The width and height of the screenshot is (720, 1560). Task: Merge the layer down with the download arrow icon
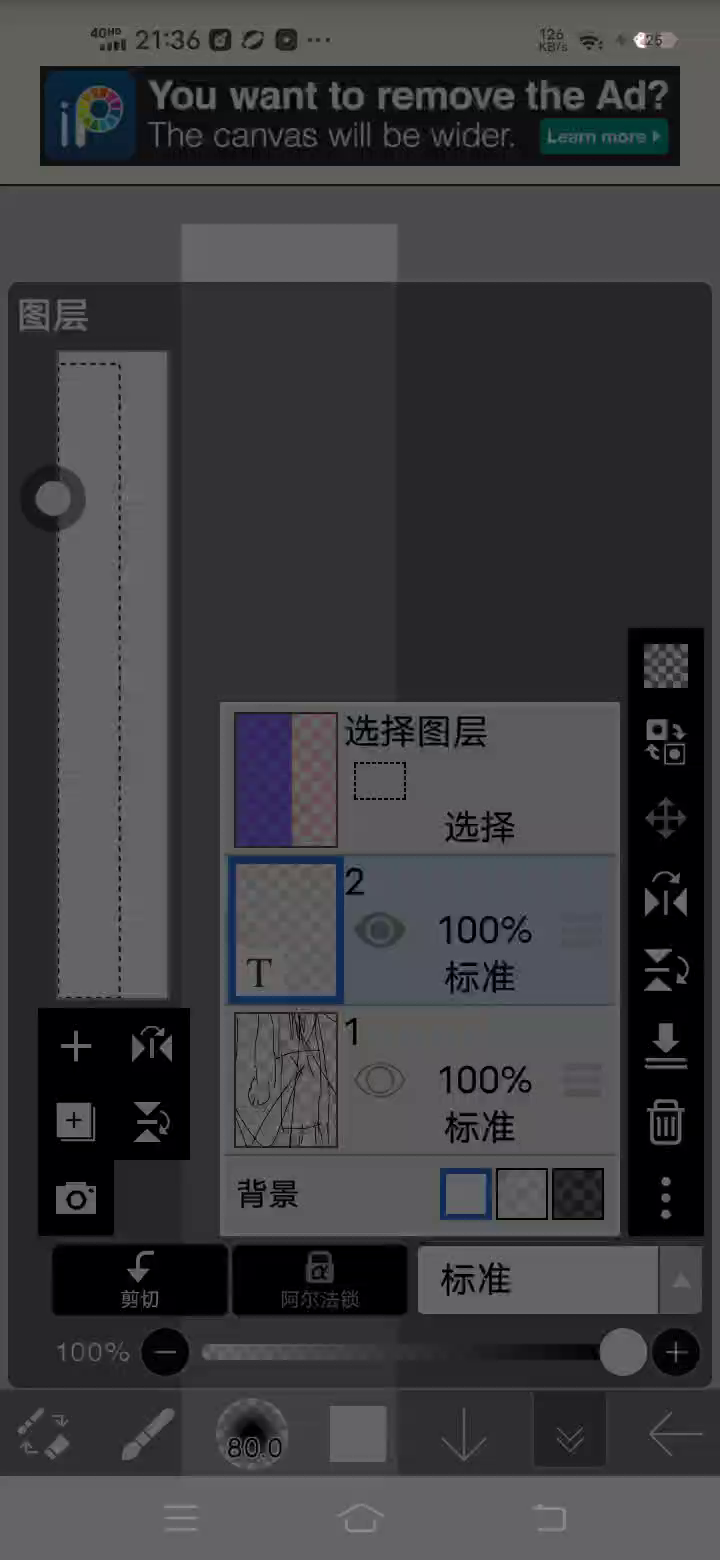[665, 1046]
